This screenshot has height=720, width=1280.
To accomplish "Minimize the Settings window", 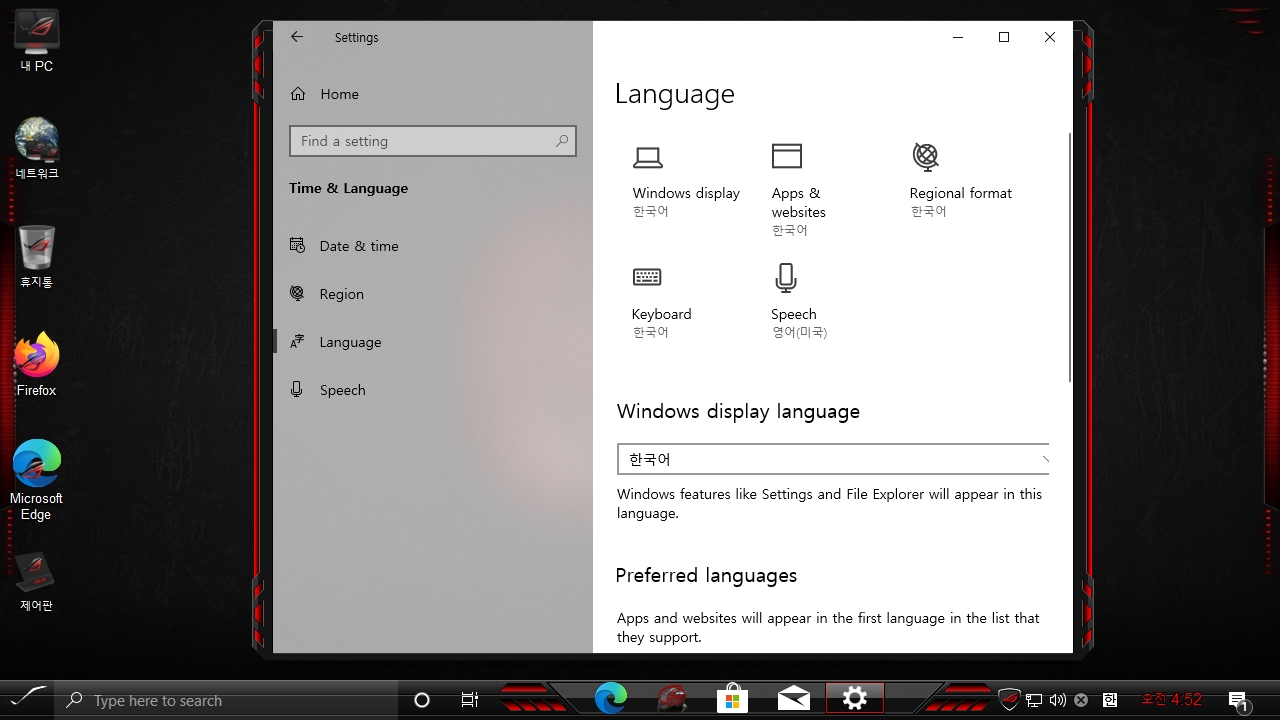I will click(x=958, y=37).
